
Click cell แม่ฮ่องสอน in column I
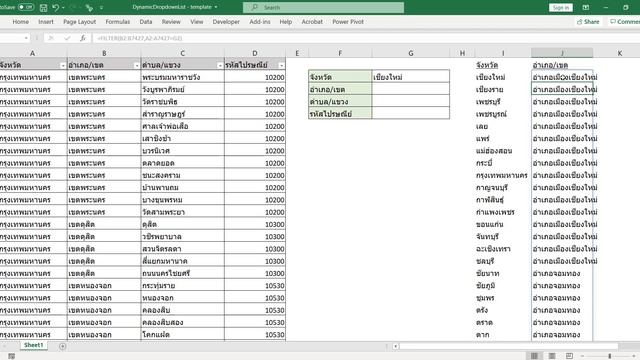[x=503, y=151]
